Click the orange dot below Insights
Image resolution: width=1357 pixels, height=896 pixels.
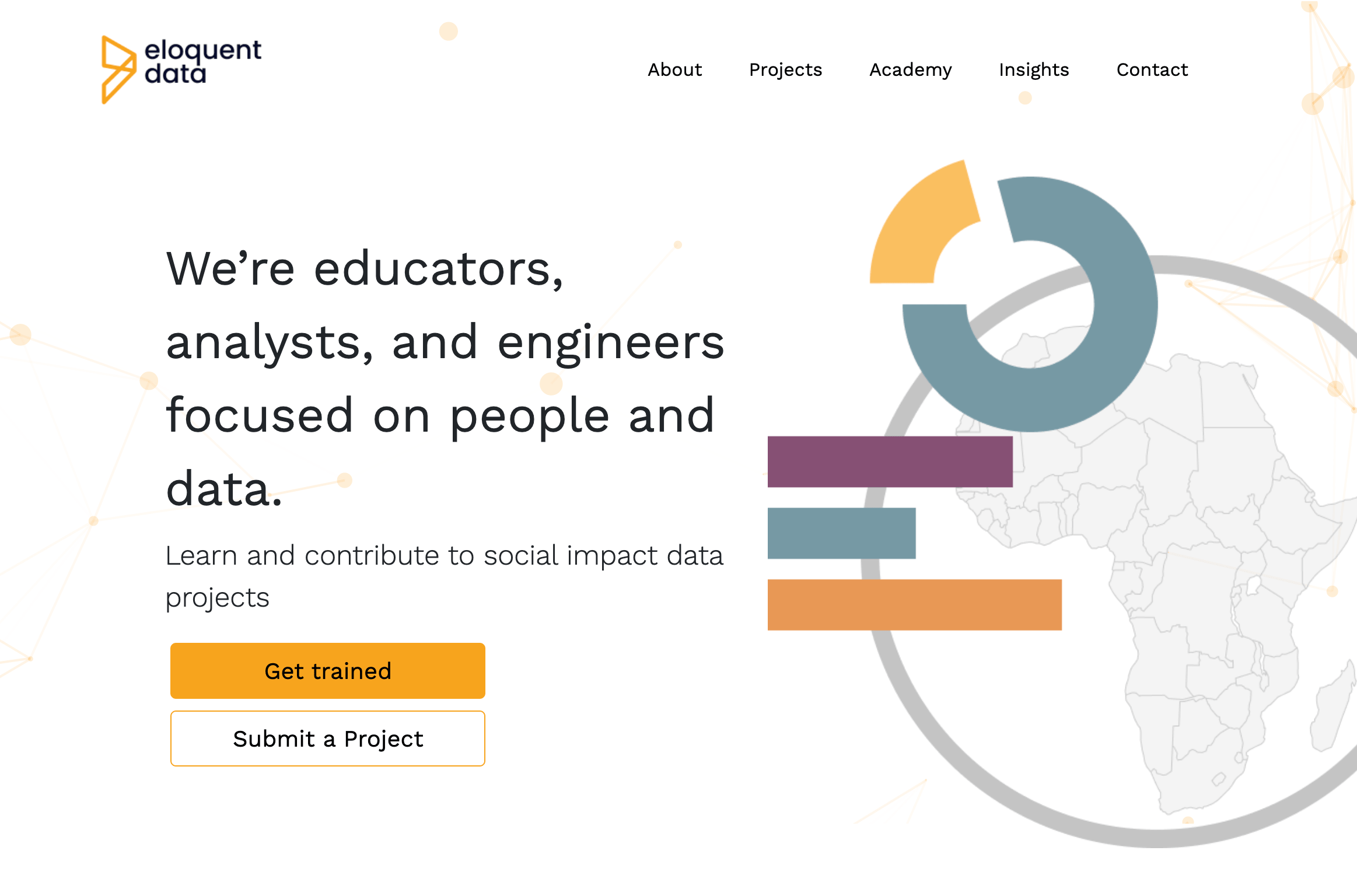1025,98
